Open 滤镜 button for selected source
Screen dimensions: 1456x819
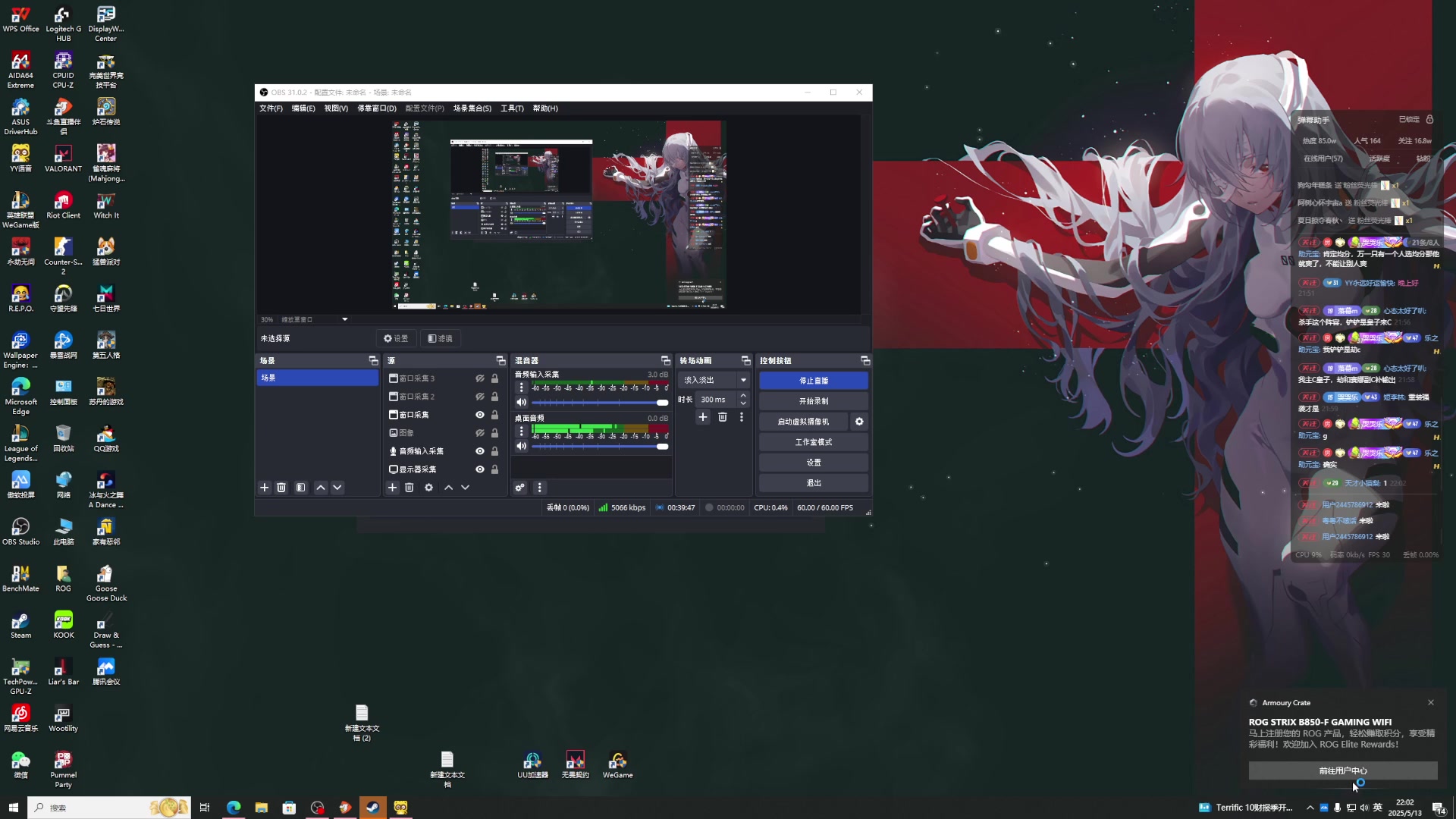point(441,339)
